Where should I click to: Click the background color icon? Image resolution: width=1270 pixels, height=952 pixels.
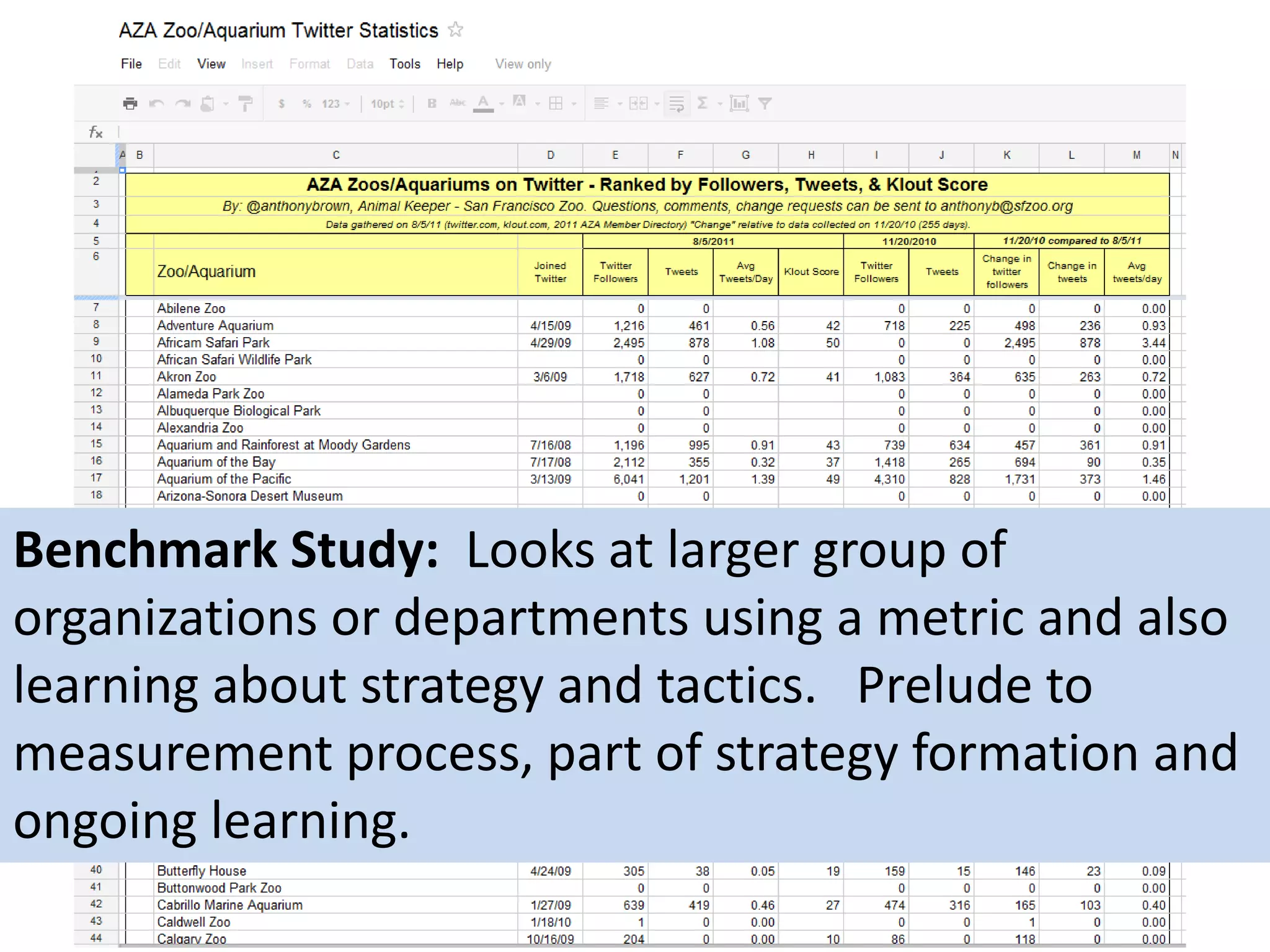tap(520, 102)
